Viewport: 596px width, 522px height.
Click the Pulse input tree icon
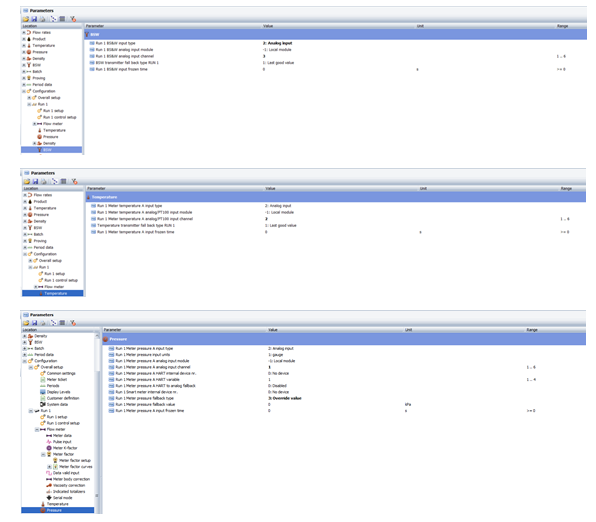49,442
